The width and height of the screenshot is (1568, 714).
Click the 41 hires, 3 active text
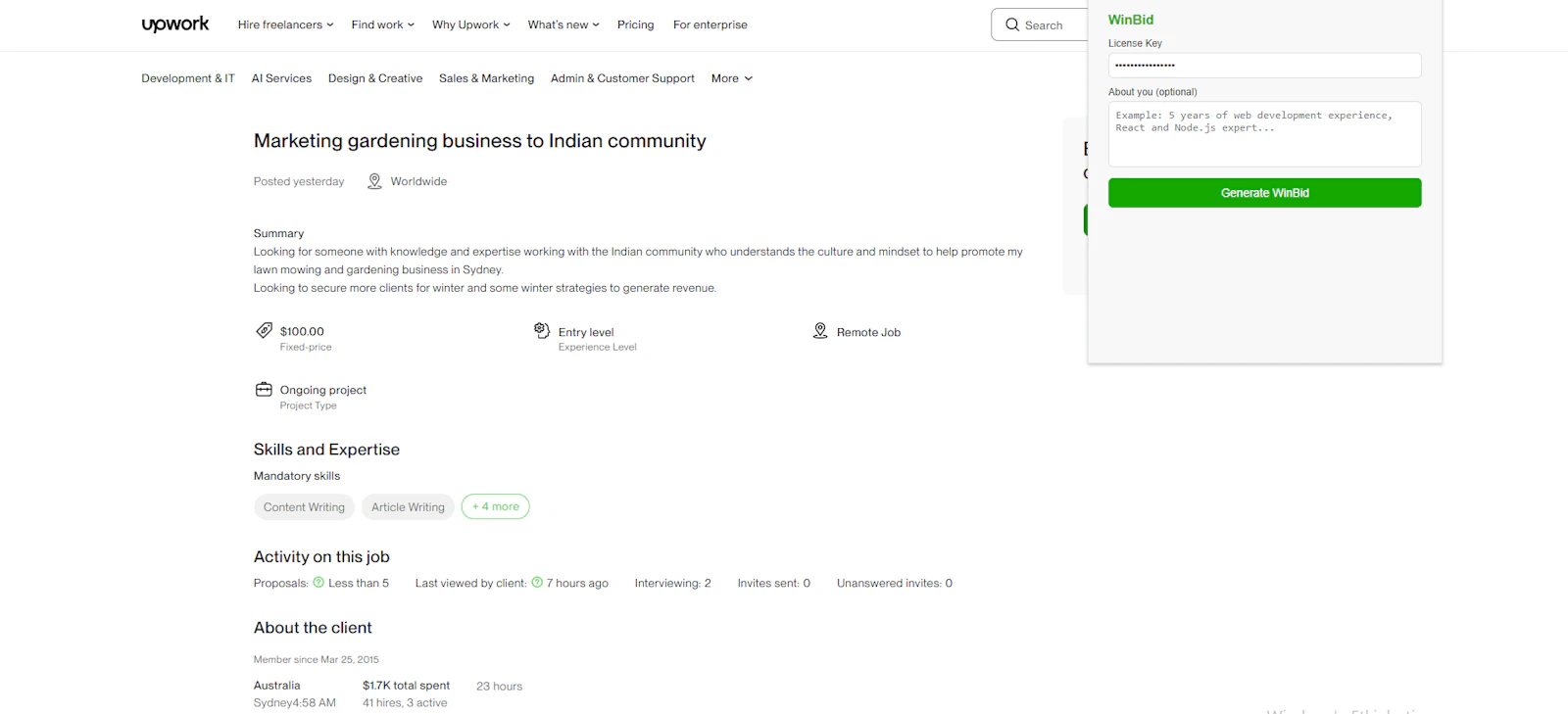tap(405, 703)
